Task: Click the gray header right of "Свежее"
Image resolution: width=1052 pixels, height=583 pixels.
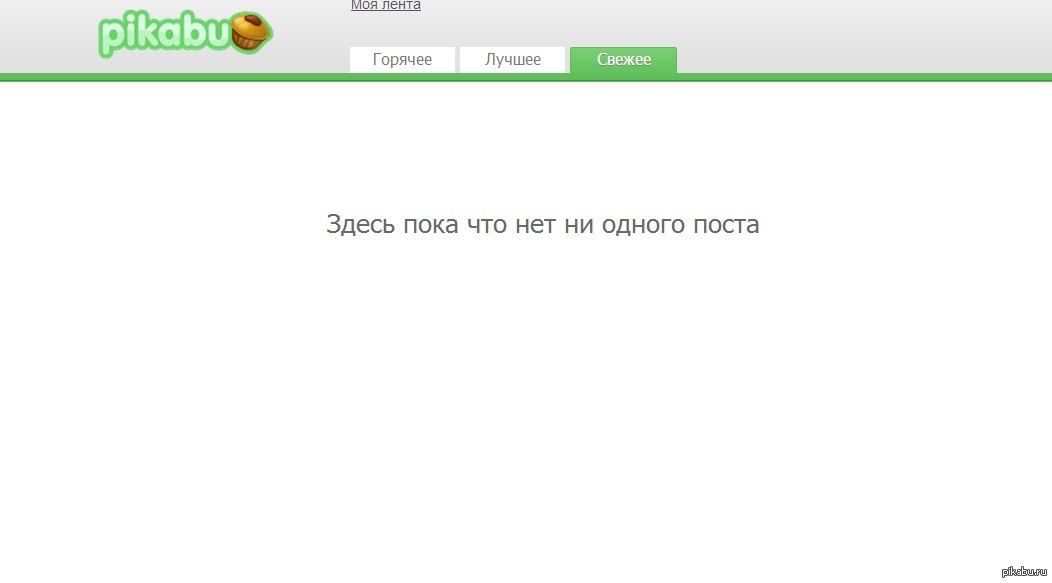Action: tap(860, 40)
